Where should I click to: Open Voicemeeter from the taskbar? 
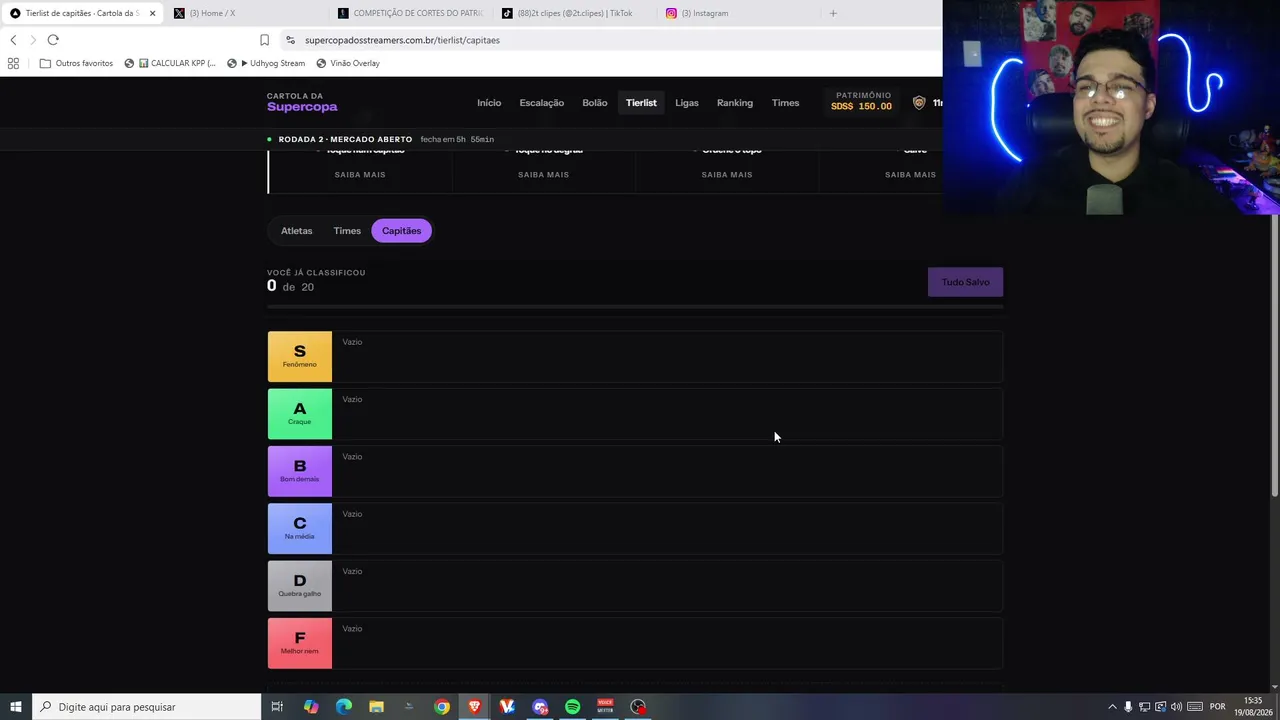[605, 707]
